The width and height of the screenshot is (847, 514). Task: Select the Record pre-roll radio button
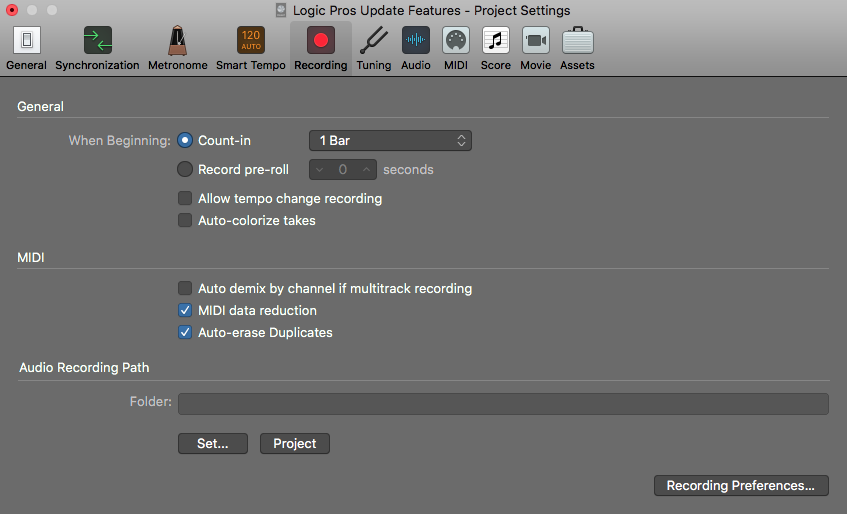click(185, 170)
